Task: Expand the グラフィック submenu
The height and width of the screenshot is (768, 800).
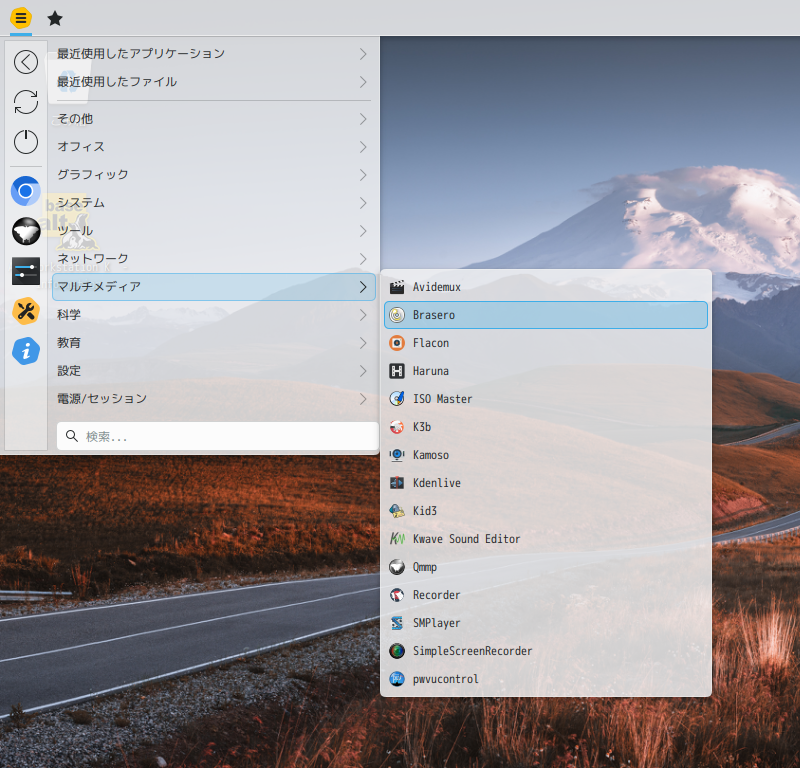Action: click(x=213, y=175)
